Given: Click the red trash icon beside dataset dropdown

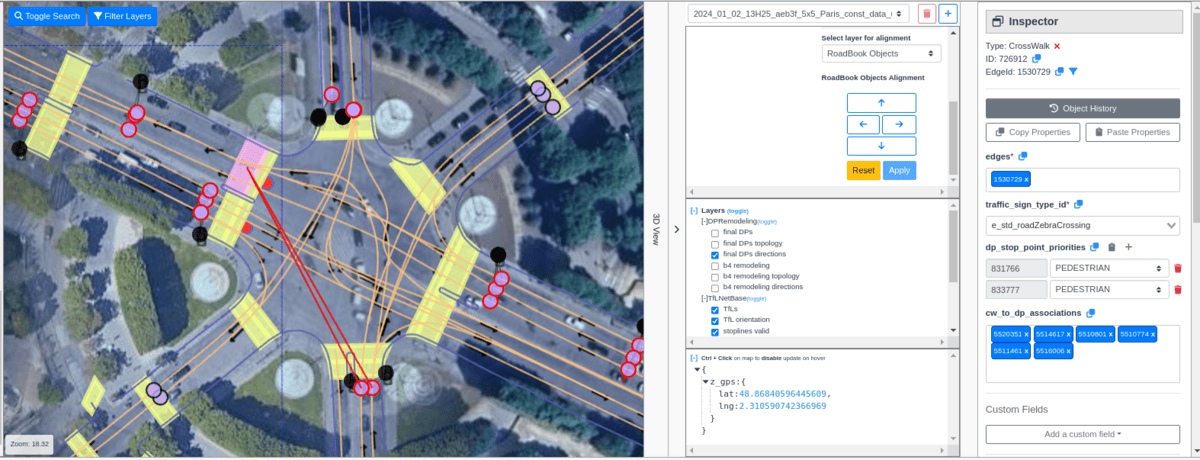Looking at the screenshot, I should pyautogui.click(x=926, y=14).
